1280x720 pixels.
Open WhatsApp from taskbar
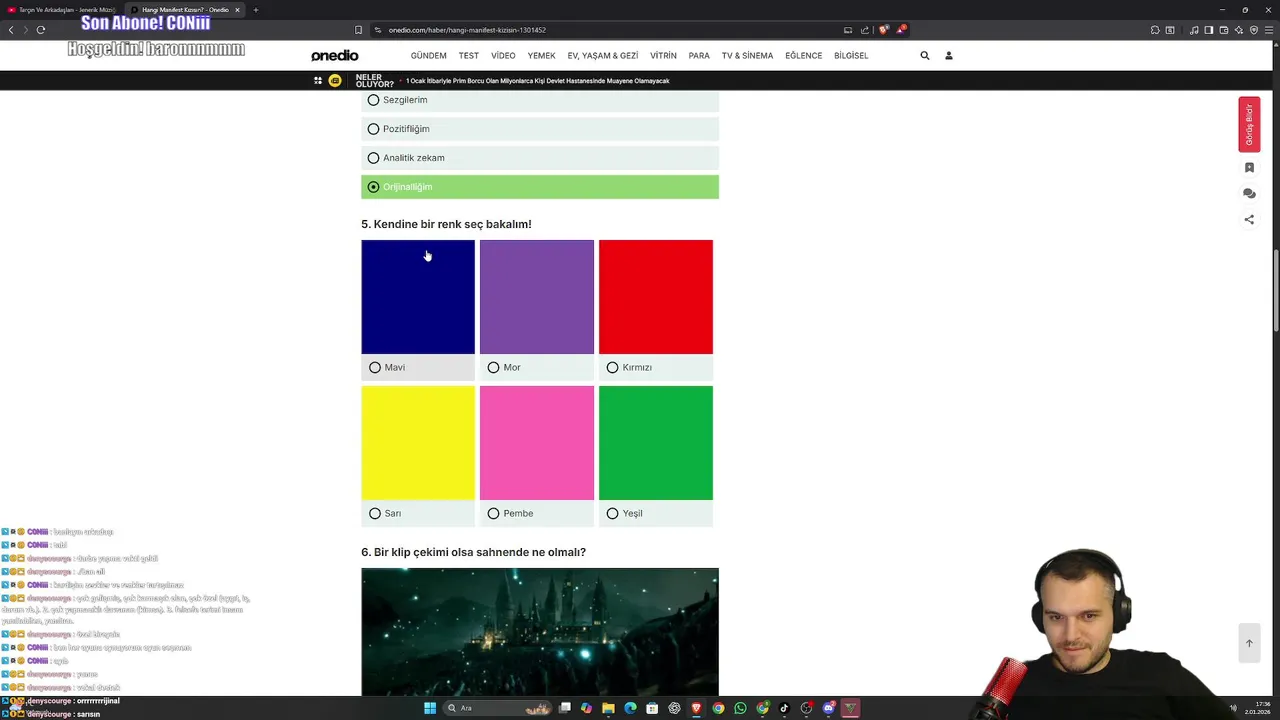tap(740, 708)
